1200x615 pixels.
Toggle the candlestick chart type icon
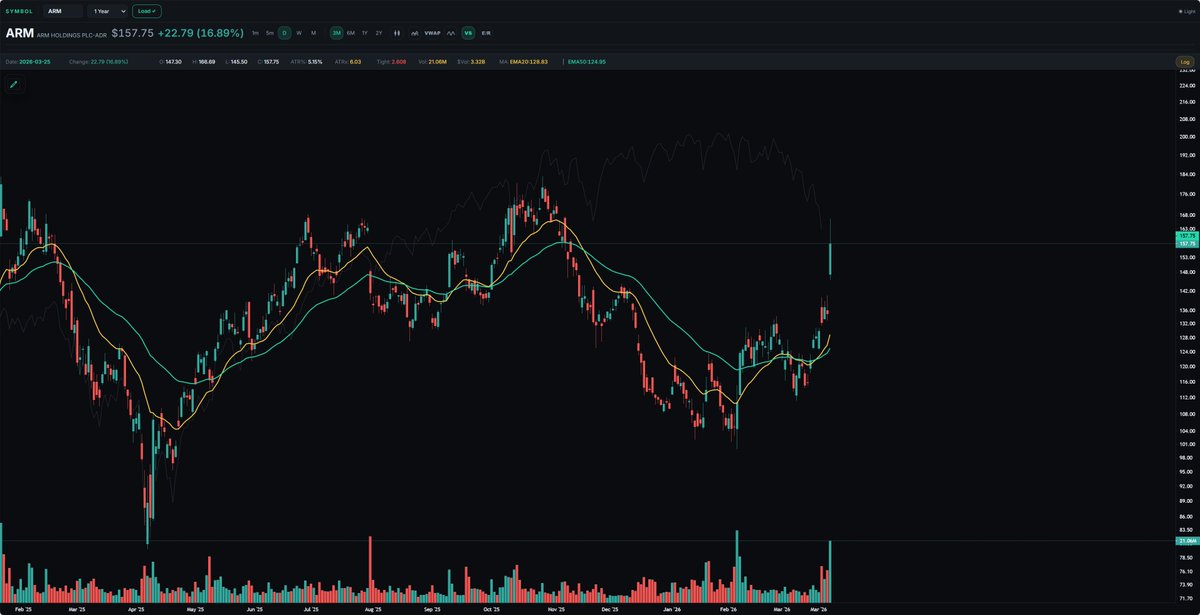397,33
